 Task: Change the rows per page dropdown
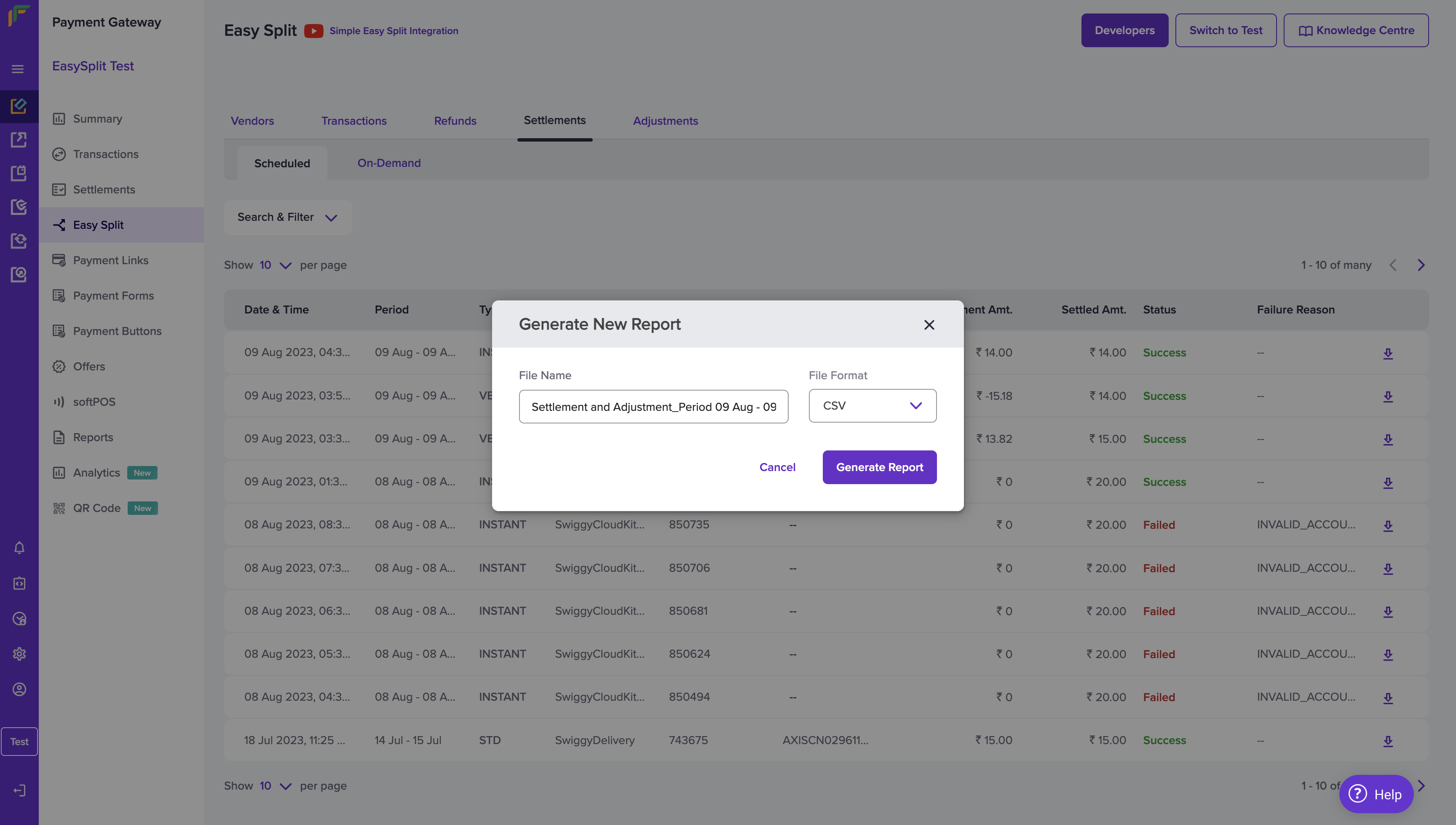pyautogui.click(x=276, y=265)
